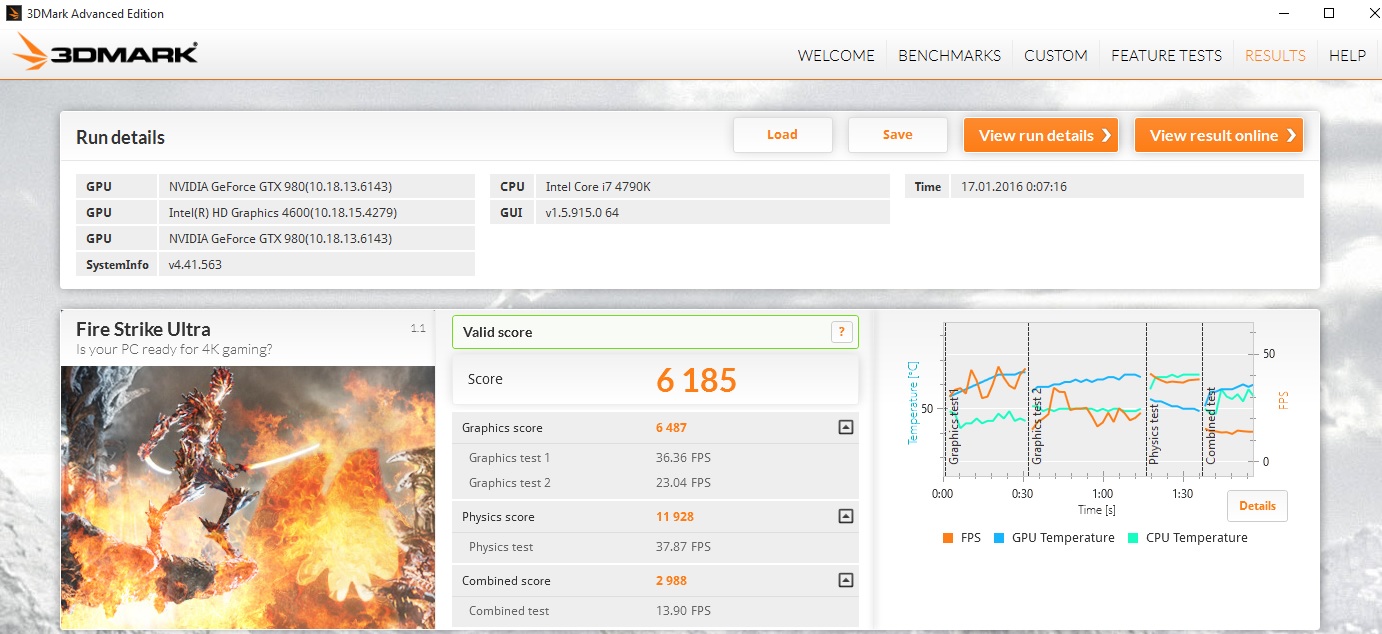
Task: Switch to CUSTOM tab
Action: (1056, 56)
